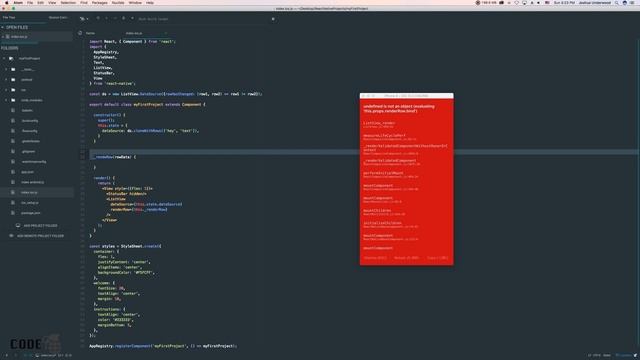Open the .buckconfig file
The width and height of the screenshot is (640, 360).
(x=30, y=121)
